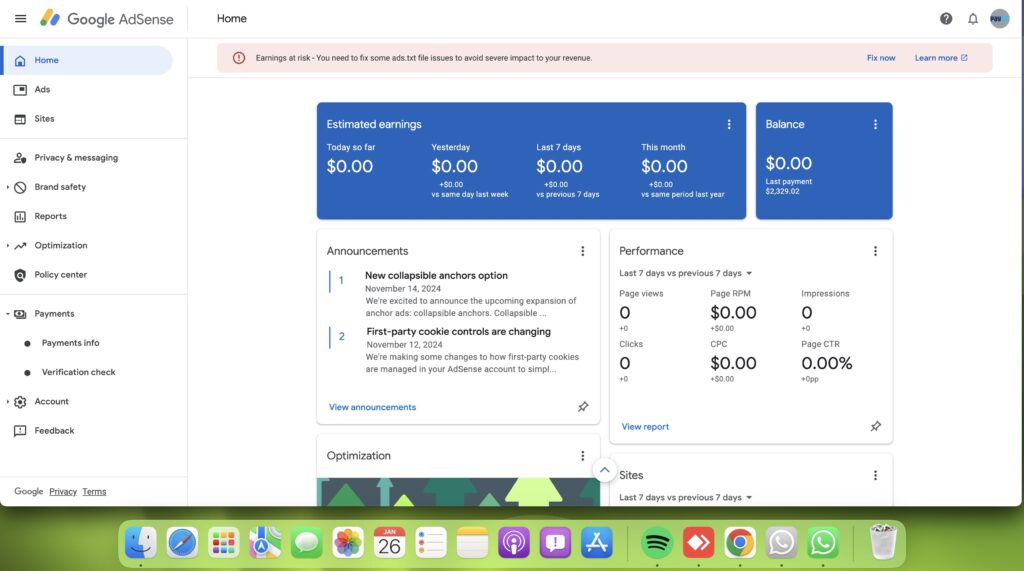The width and height of the screenshot is (1024, 571).
Task: Click the help question mark icon
Action: (946, 19)
